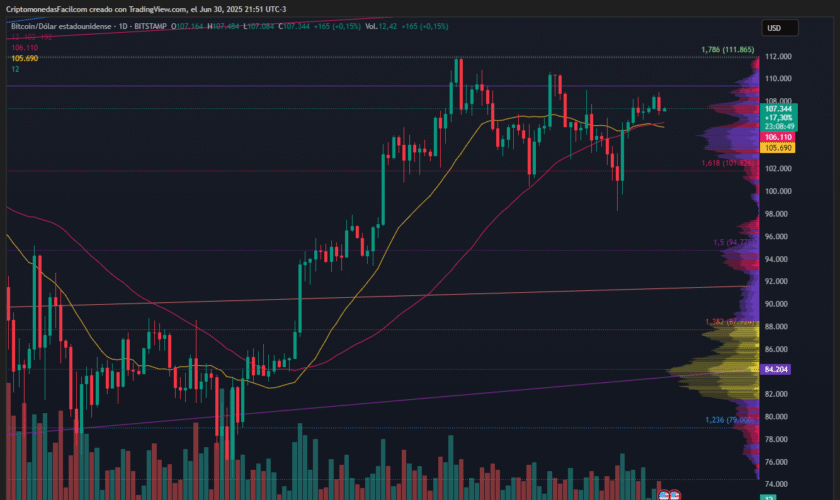Click the 1,618 Fibonacci level label
Viewport: 840px width, 500px height.
(728, 163)
